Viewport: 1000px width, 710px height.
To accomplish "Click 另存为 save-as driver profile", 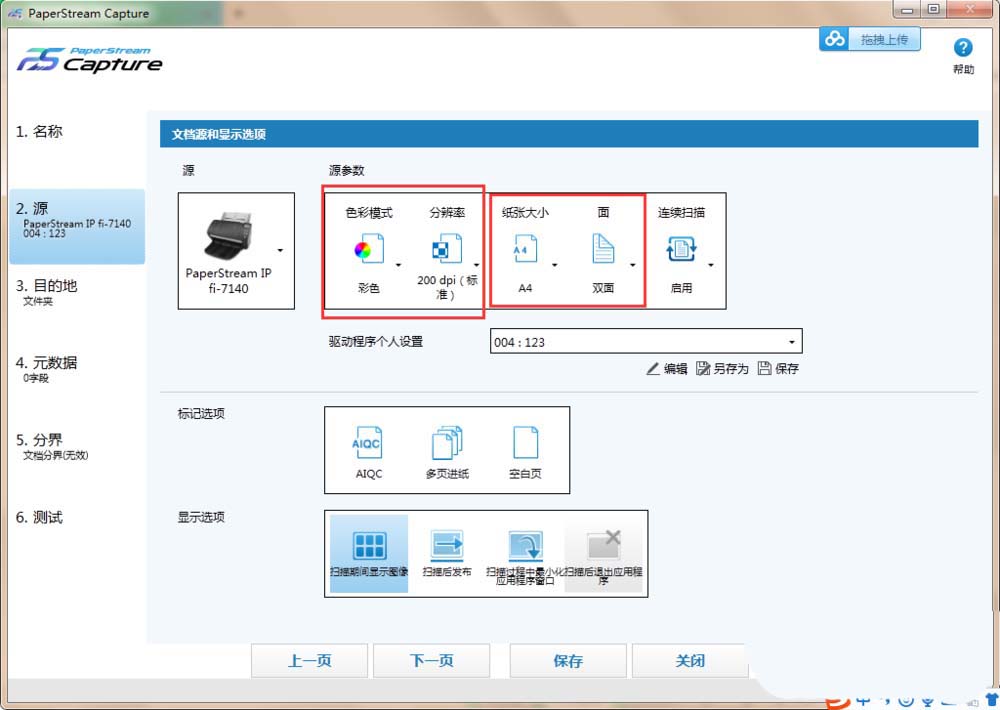I will pos(722,369).
